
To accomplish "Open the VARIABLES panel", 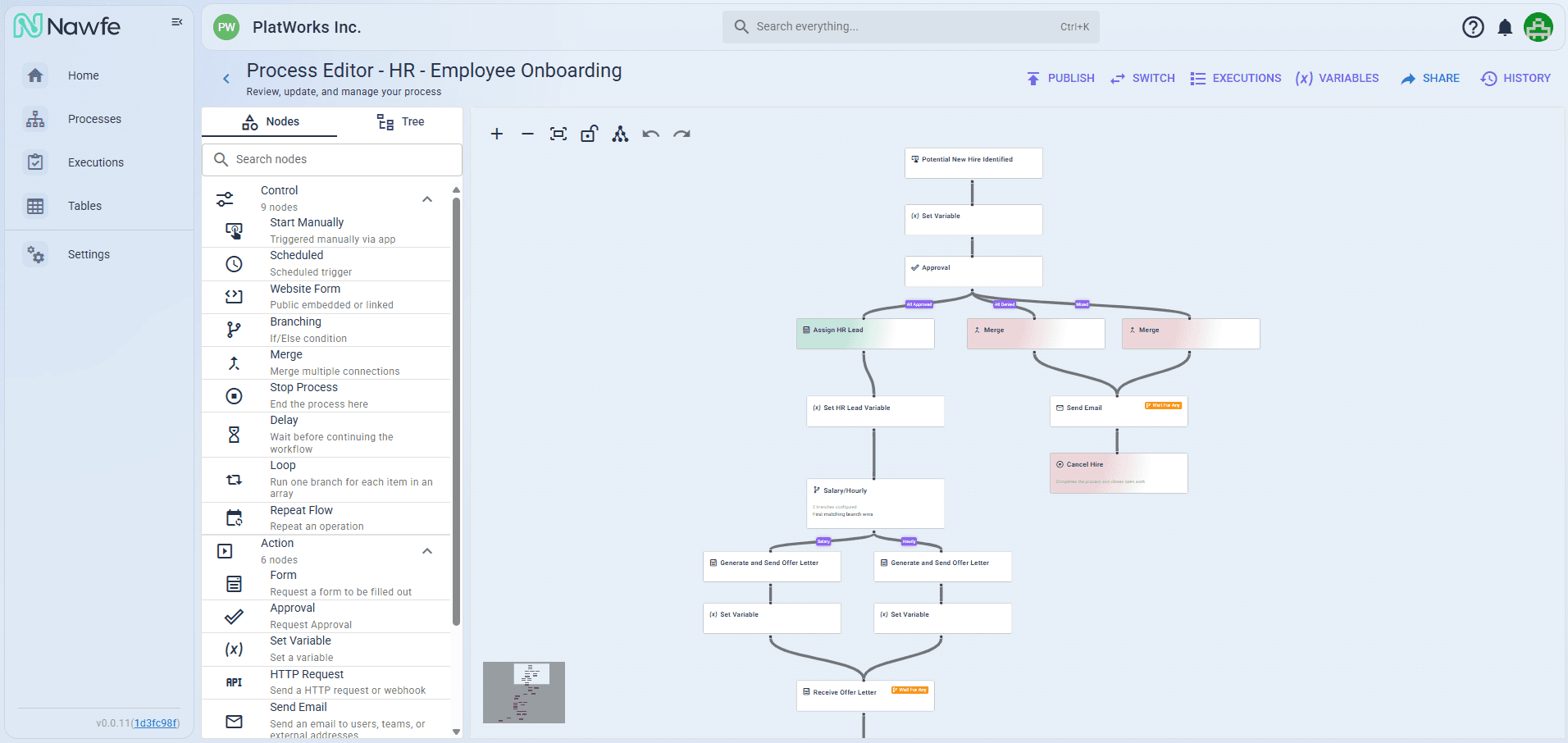I will 1337,79.
